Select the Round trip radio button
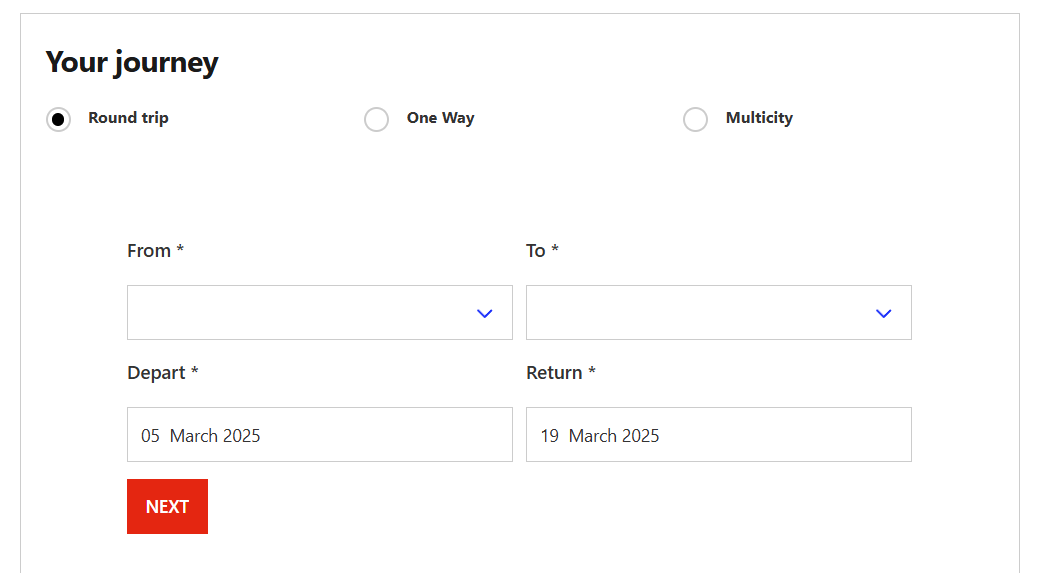 pyautogui.click(x=58, y=120)
